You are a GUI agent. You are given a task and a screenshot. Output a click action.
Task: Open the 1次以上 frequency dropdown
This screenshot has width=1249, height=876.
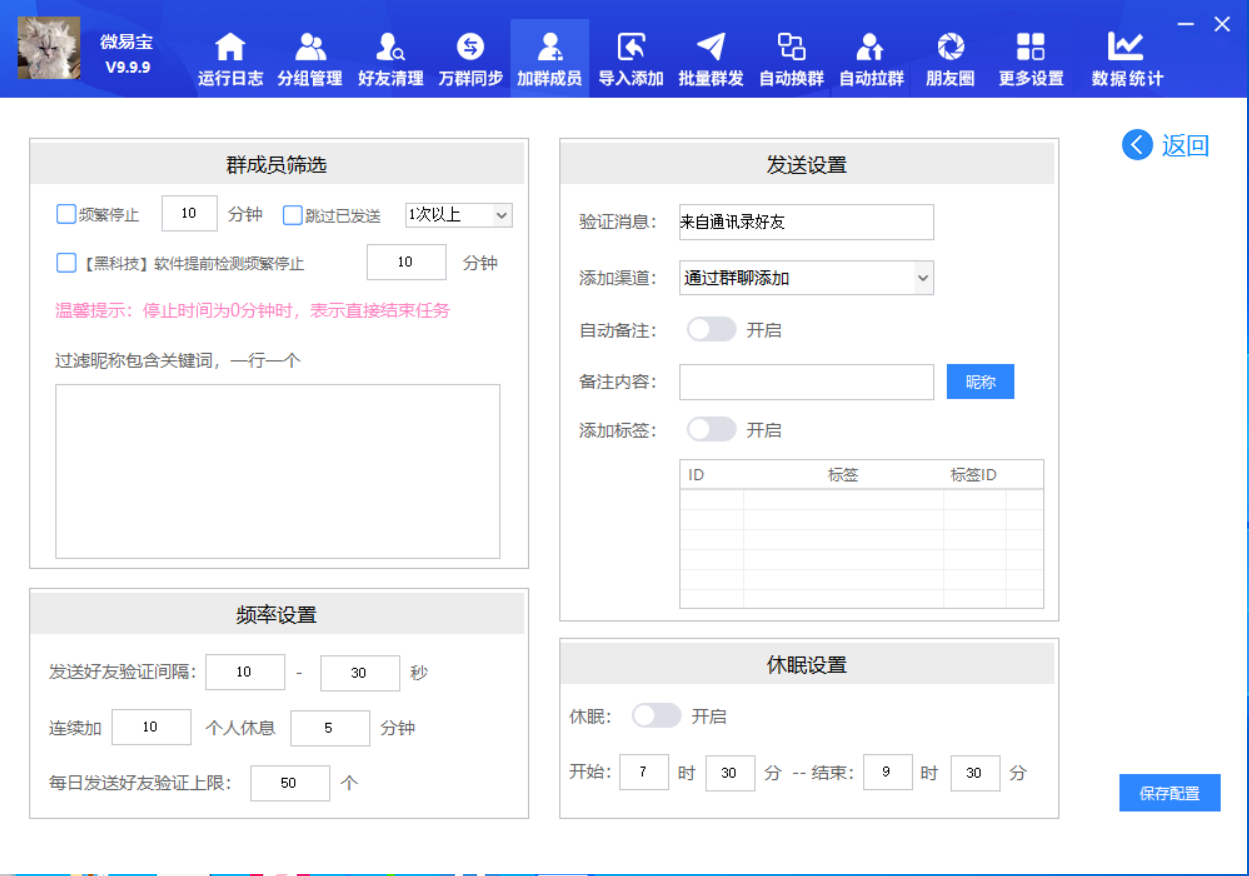click(458, 213)
